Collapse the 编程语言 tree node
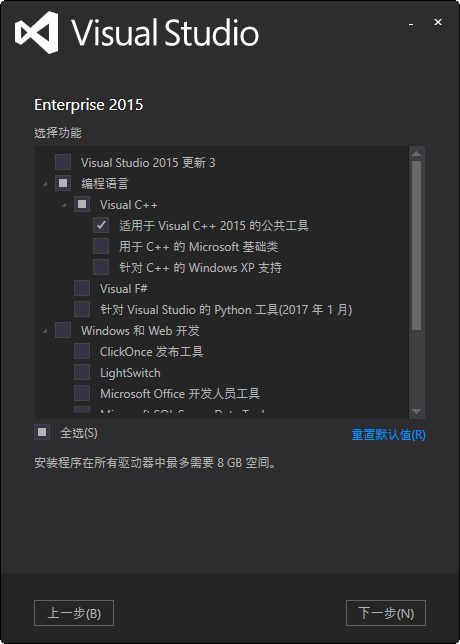Screen dimensions: 460x644 [x=45, y=184]
